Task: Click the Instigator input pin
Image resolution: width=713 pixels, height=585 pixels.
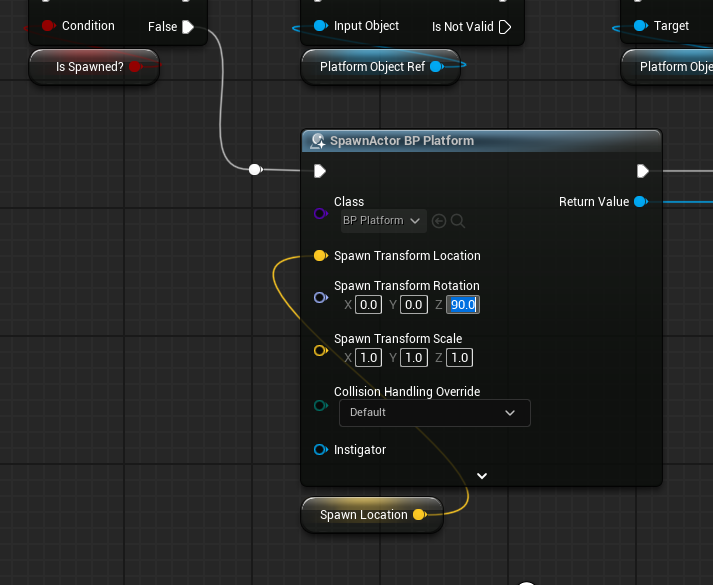Action: 321,450
